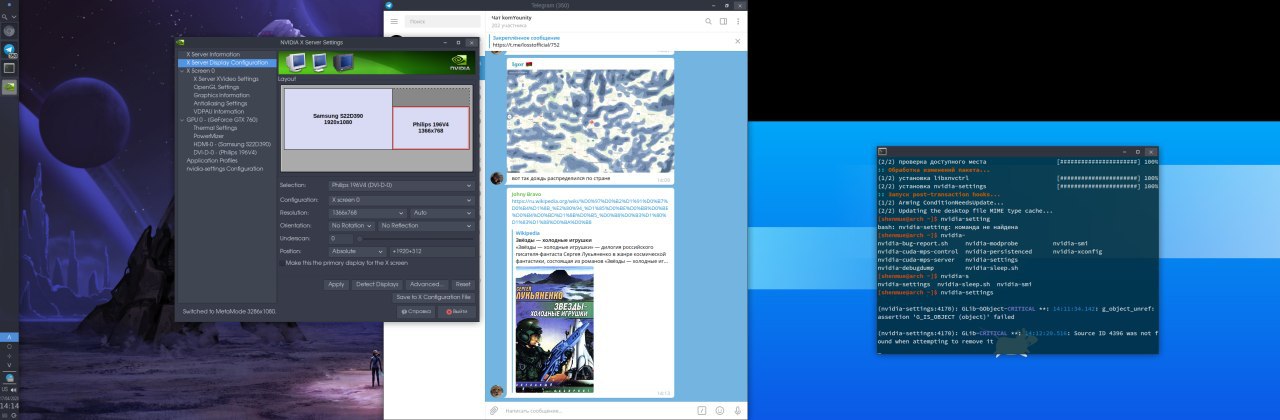
Task: Click the bot commands icon in message bar
Action: pyautogui.click(x=702, y=410)
